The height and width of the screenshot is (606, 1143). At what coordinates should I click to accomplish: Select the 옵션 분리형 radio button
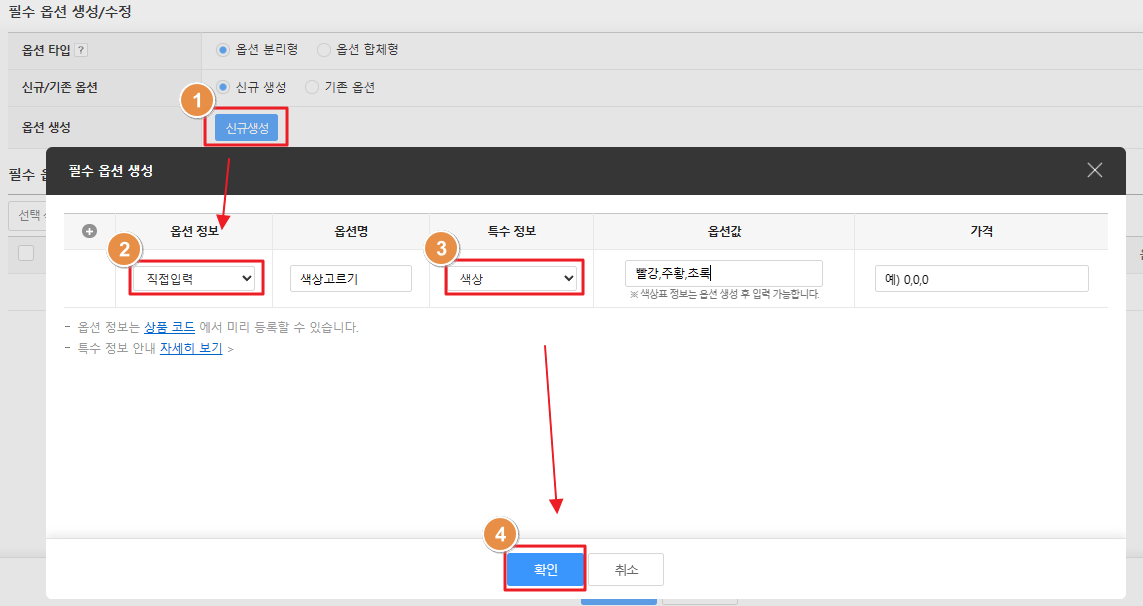point(223,50)
